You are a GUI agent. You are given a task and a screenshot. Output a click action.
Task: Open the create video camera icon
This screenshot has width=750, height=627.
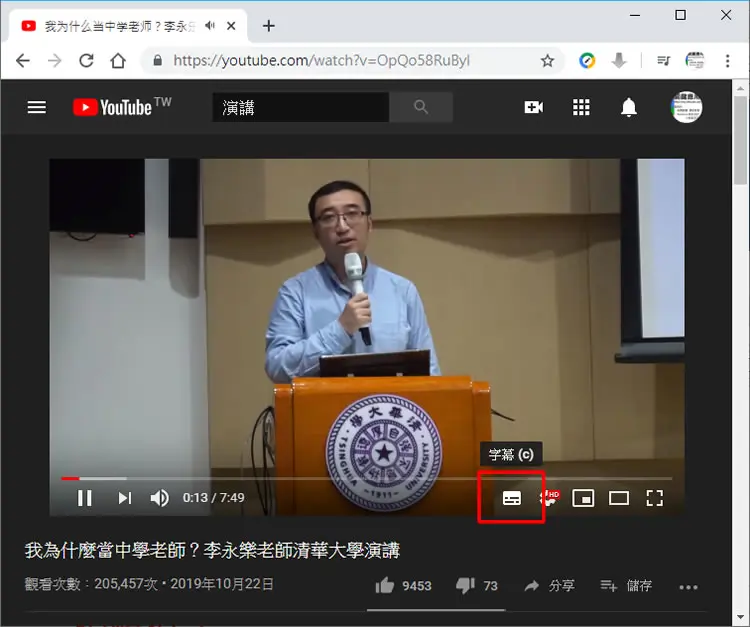pyautogui.click(x=533, y=107)
